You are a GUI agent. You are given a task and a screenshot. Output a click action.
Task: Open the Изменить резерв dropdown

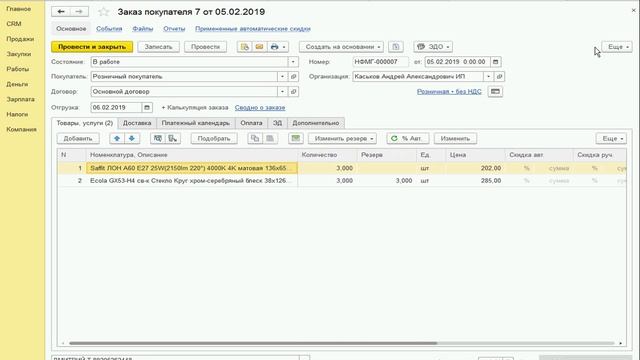(342, 138)
